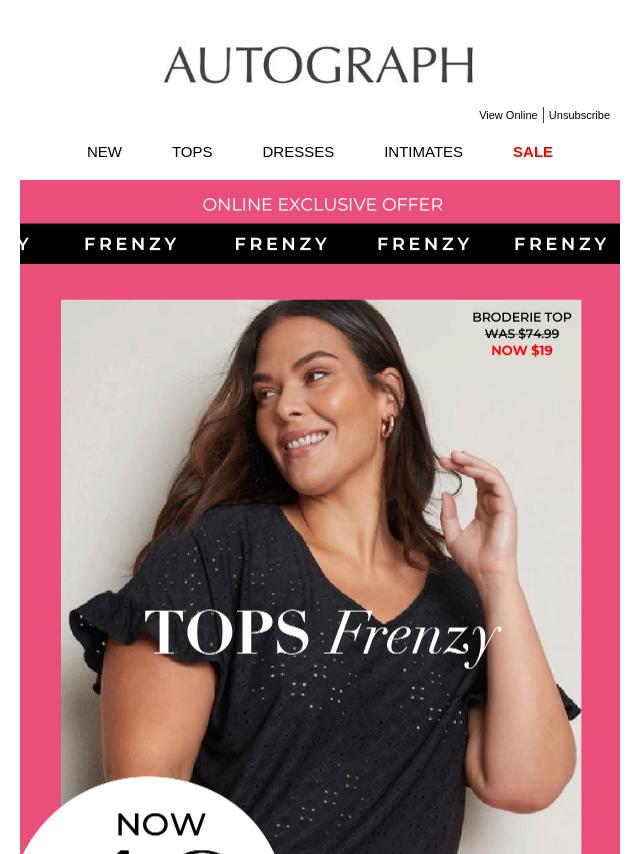The height and width of the screenshot is (854, 640).
Task: Click the Unsubscribe link
Action: 579,115
